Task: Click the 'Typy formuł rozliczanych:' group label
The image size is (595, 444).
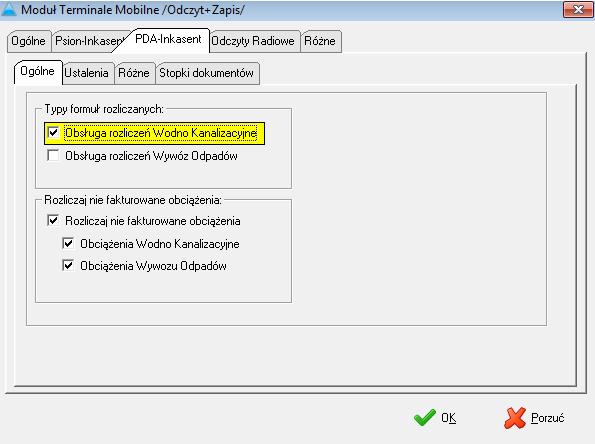Action: pos(104,109)
